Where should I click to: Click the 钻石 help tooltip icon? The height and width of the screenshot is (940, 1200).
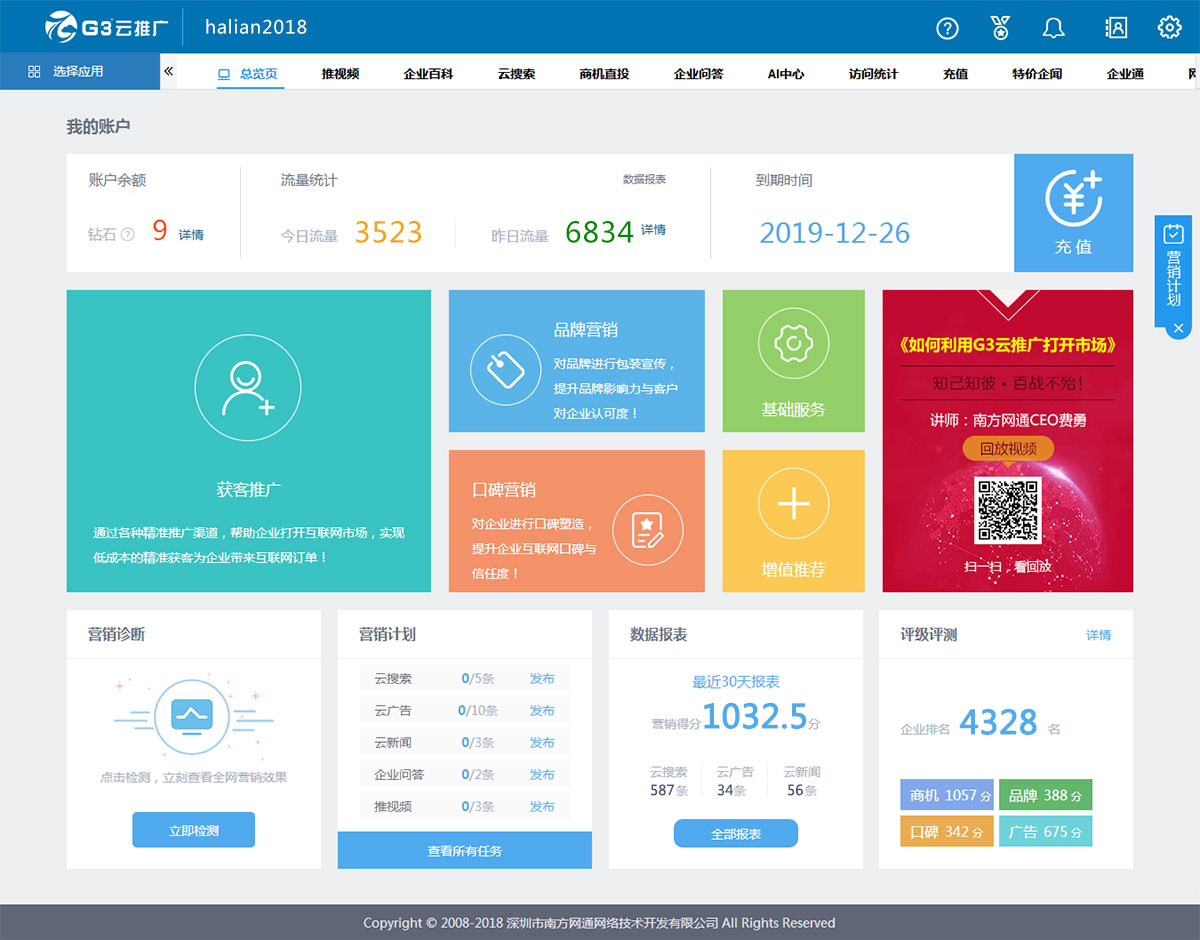click(127, 235)
